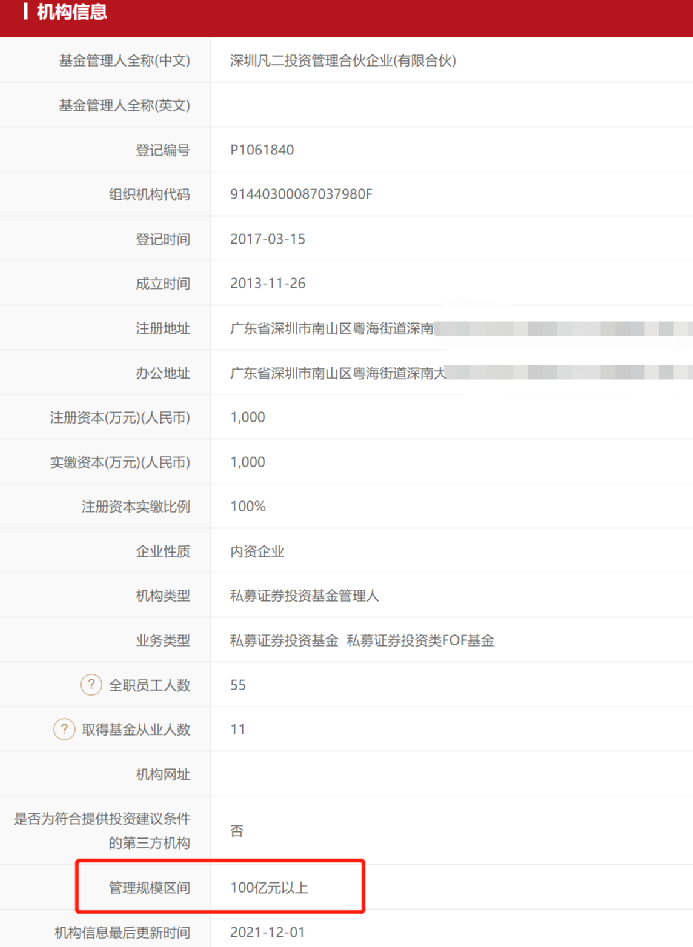Click the help icon beside 全职员工人数
The image size is (693, 947).
[x=92, y=685]
